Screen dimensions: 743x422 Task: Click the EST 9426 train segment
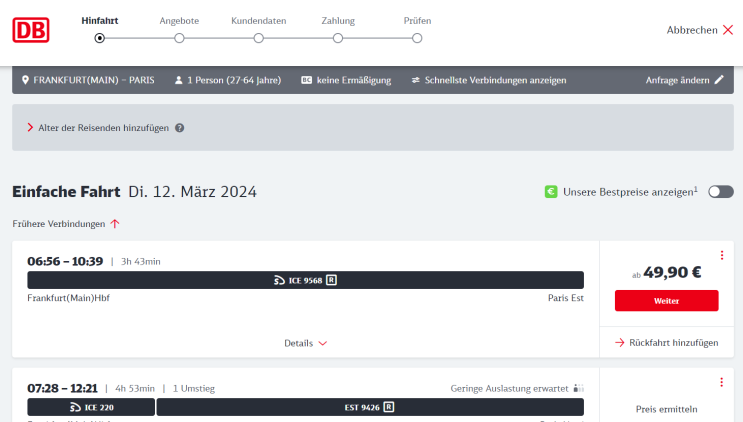pos(370,407)
